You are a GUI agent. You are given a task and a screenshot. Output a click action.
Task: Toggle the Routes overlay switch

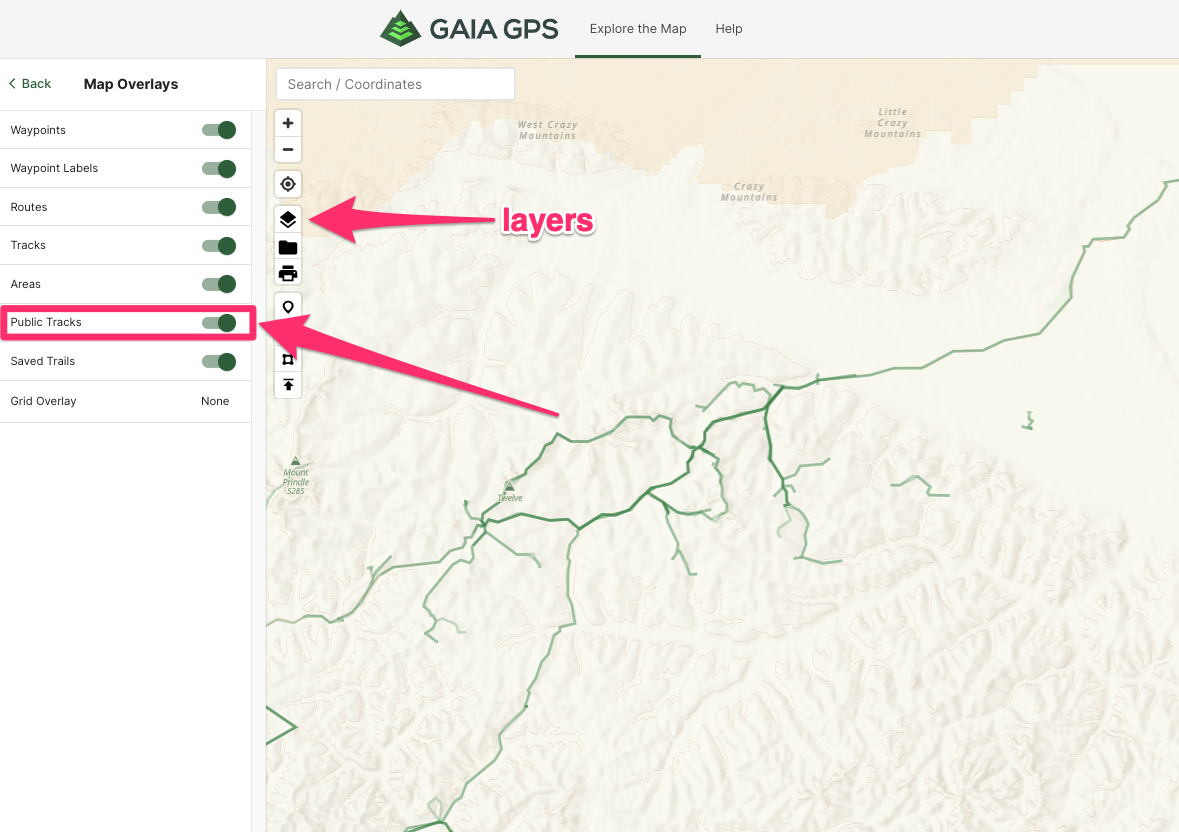click(219, 207)
